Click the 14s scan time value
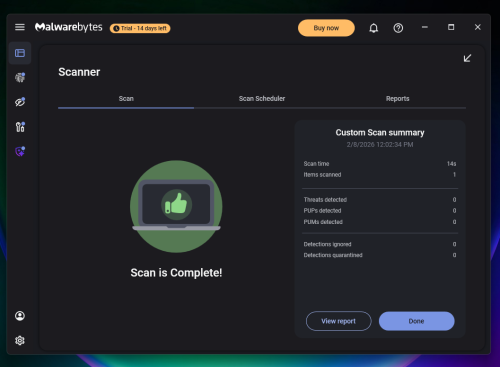 tap(451, 164)
